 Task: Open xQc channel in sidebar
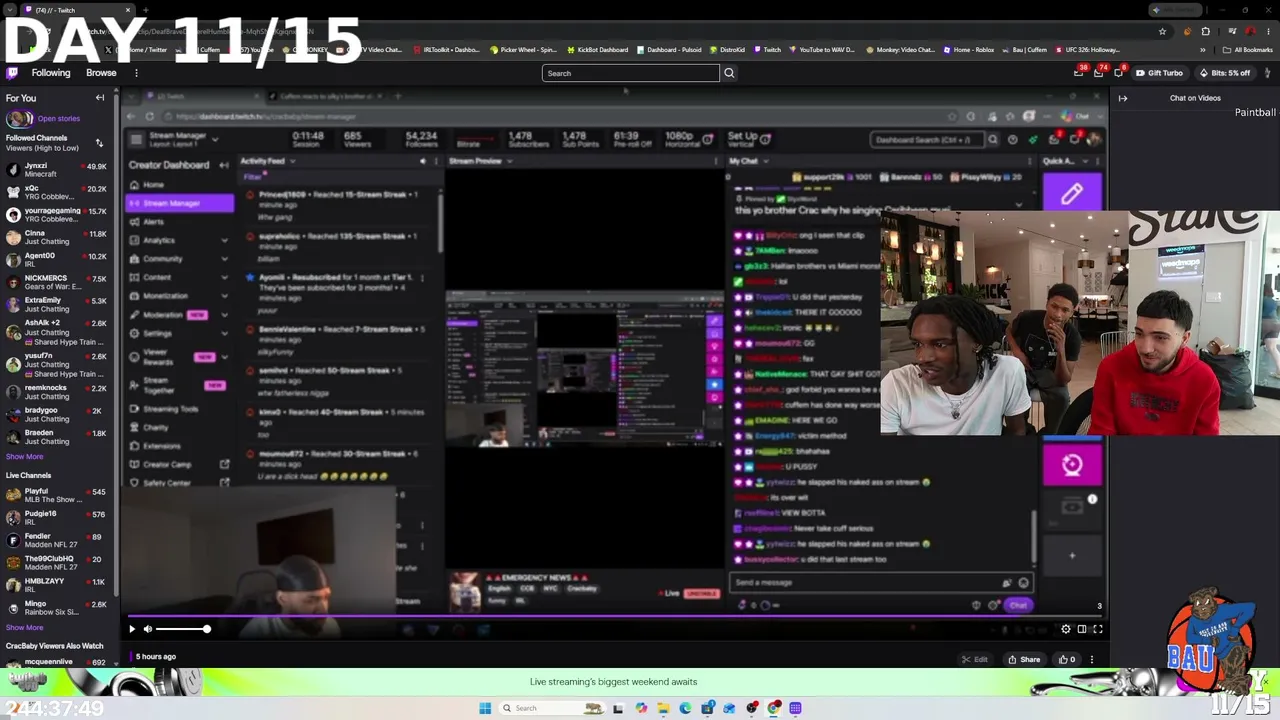(x=56, y=192)
